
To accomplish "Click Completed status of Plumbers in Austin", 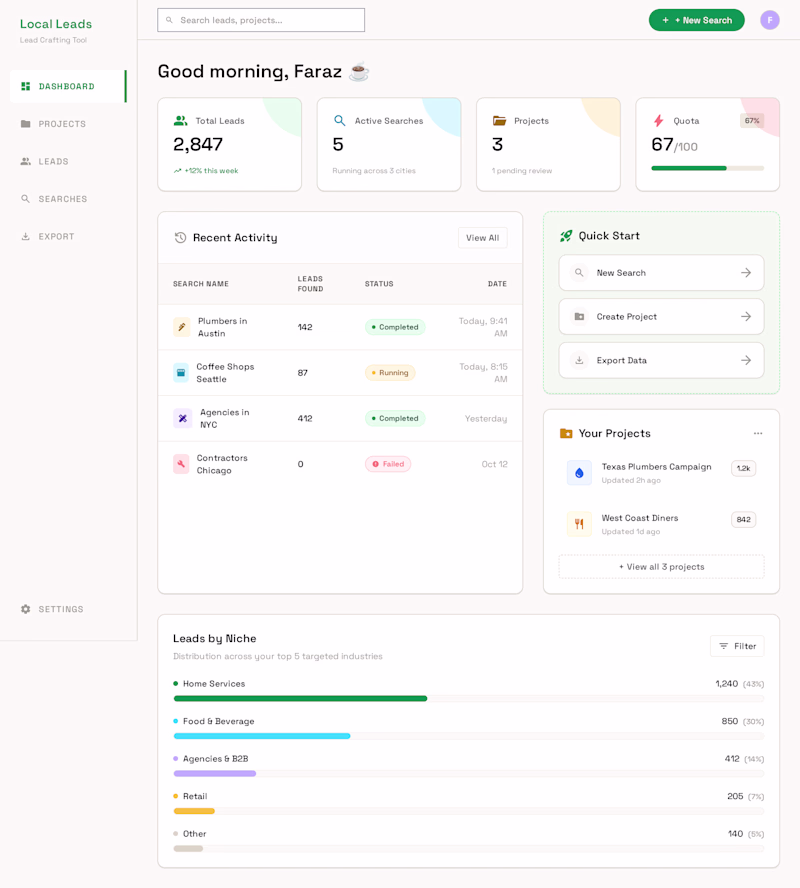I will click(x=395, y=327).
